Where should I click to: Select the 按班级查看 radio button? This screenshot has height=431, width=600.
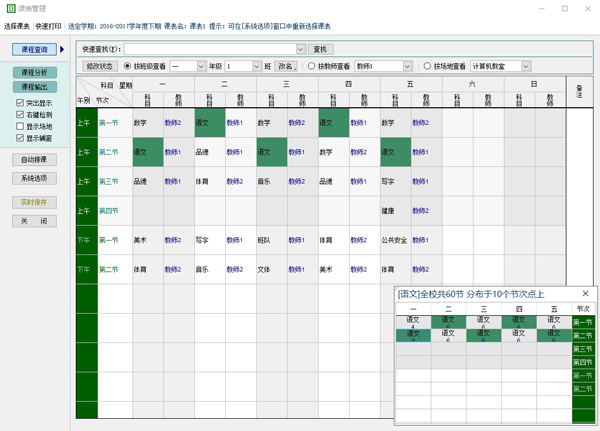pyautogui.click(x=127, y=66)
